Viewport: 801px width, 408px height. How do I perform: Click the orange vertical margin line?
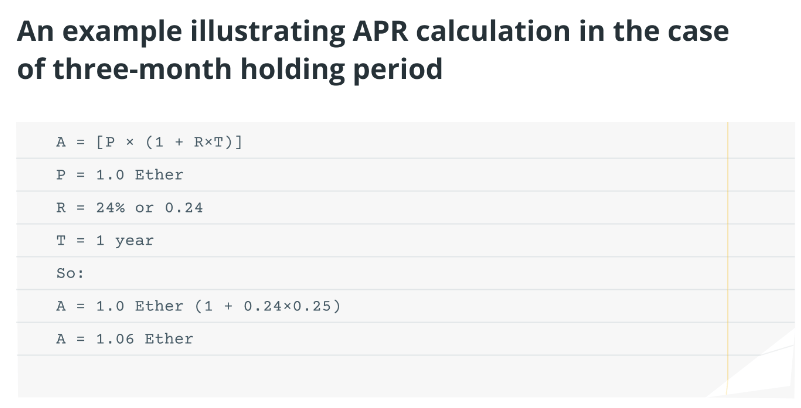729,260
